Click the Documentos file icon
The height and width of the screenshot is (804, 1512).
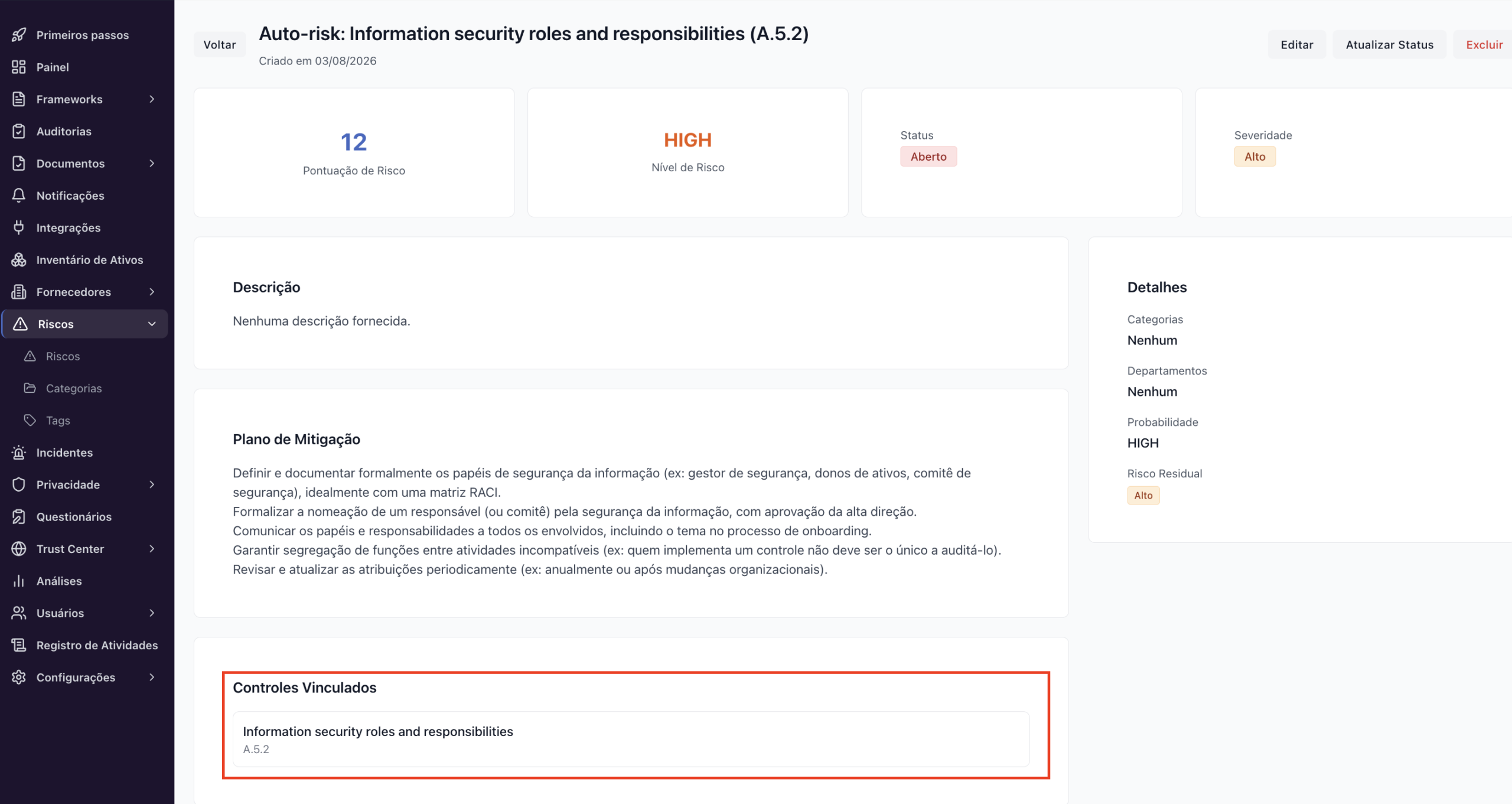point(19,163)
